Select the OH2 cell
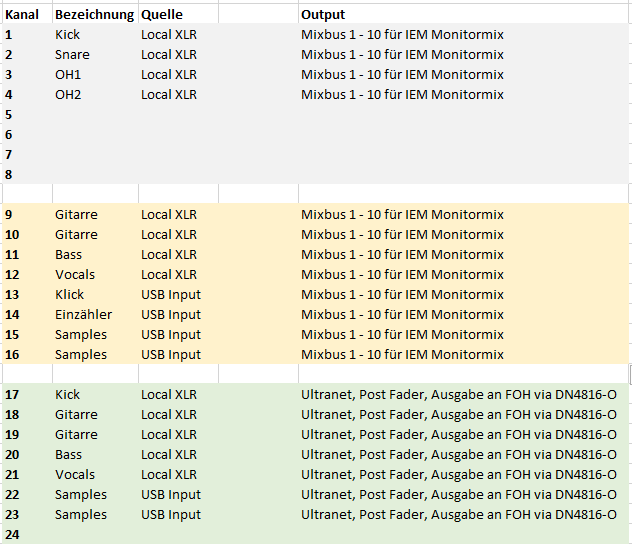This screenshot has height=544, width=632. click(69, 95)
